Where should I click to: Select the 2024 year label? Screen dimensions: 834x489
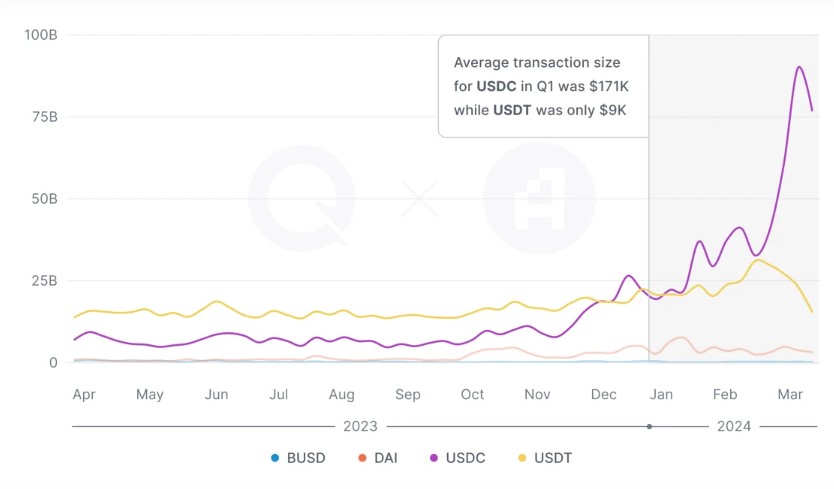pos(733,426)
